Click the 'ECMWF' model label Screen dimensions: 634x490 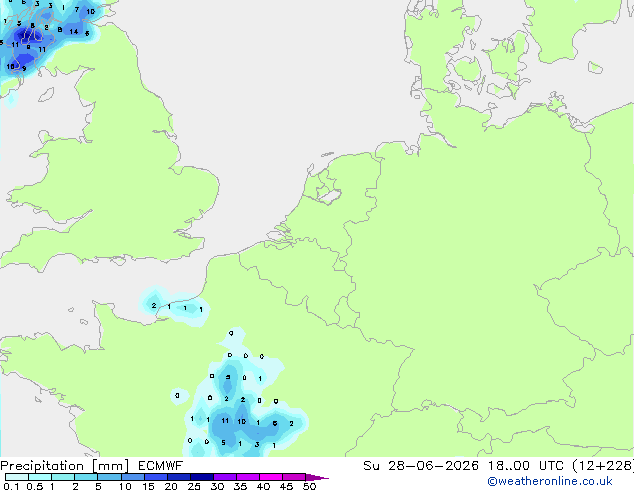click(x=161, y=466)
